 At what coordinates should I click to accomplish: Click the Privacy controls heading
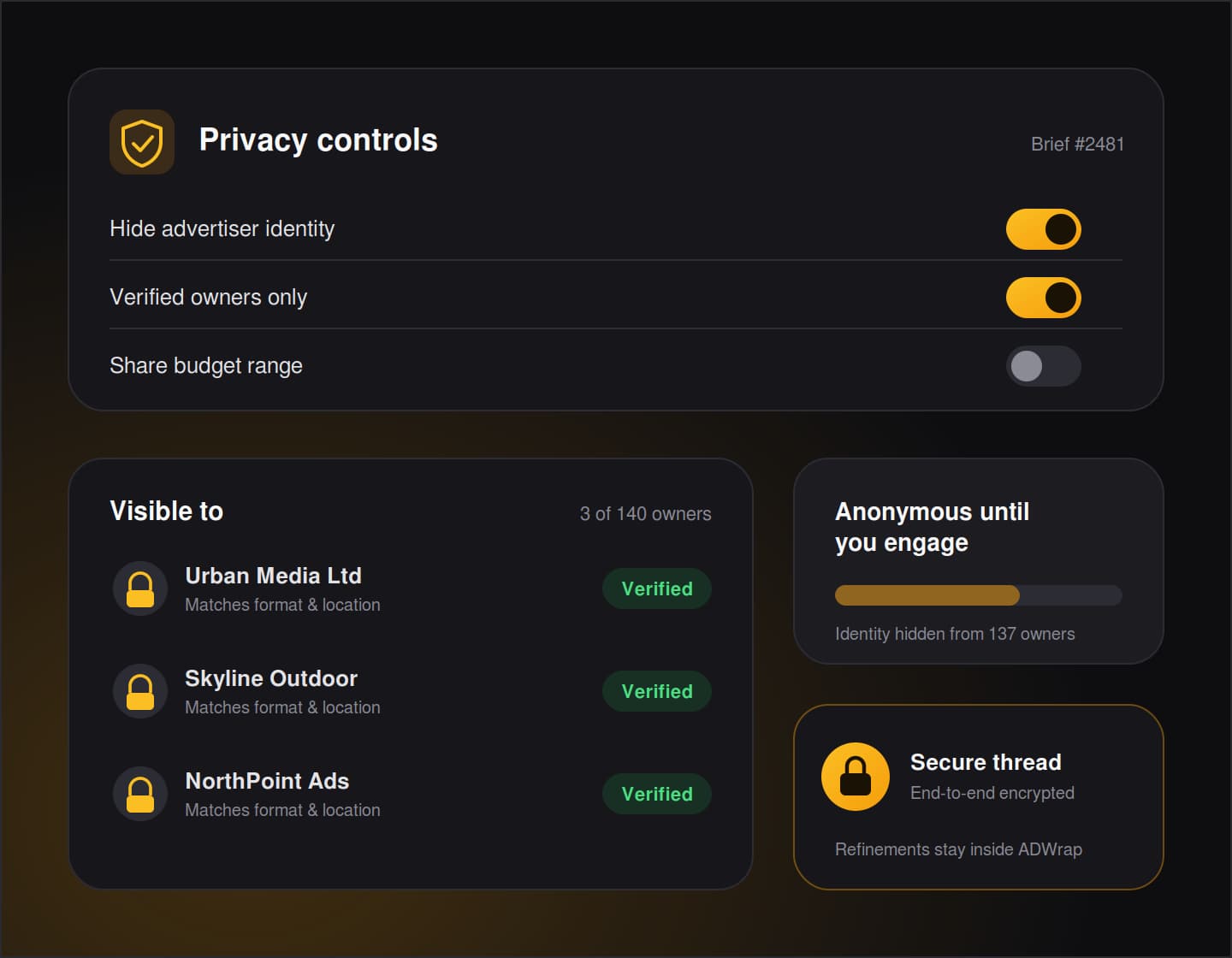click(x=318, y=140)
